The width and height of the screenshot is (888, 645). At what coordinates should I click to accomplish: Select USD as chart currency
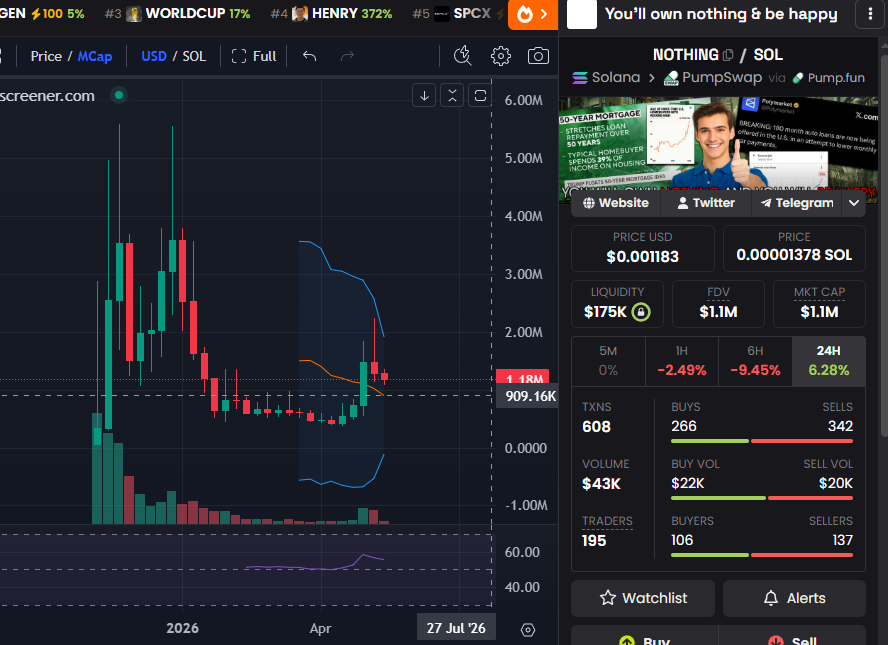click(154, 56)
